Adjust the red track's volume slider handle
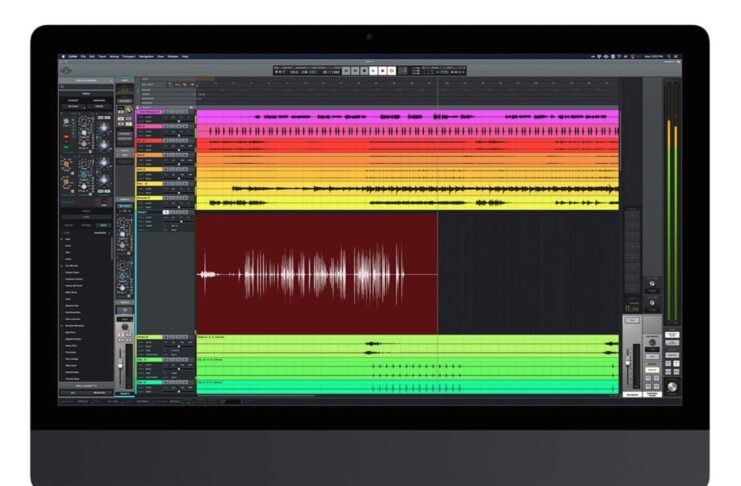The width and height of the screenshot is (741, 486). point(179,149)
